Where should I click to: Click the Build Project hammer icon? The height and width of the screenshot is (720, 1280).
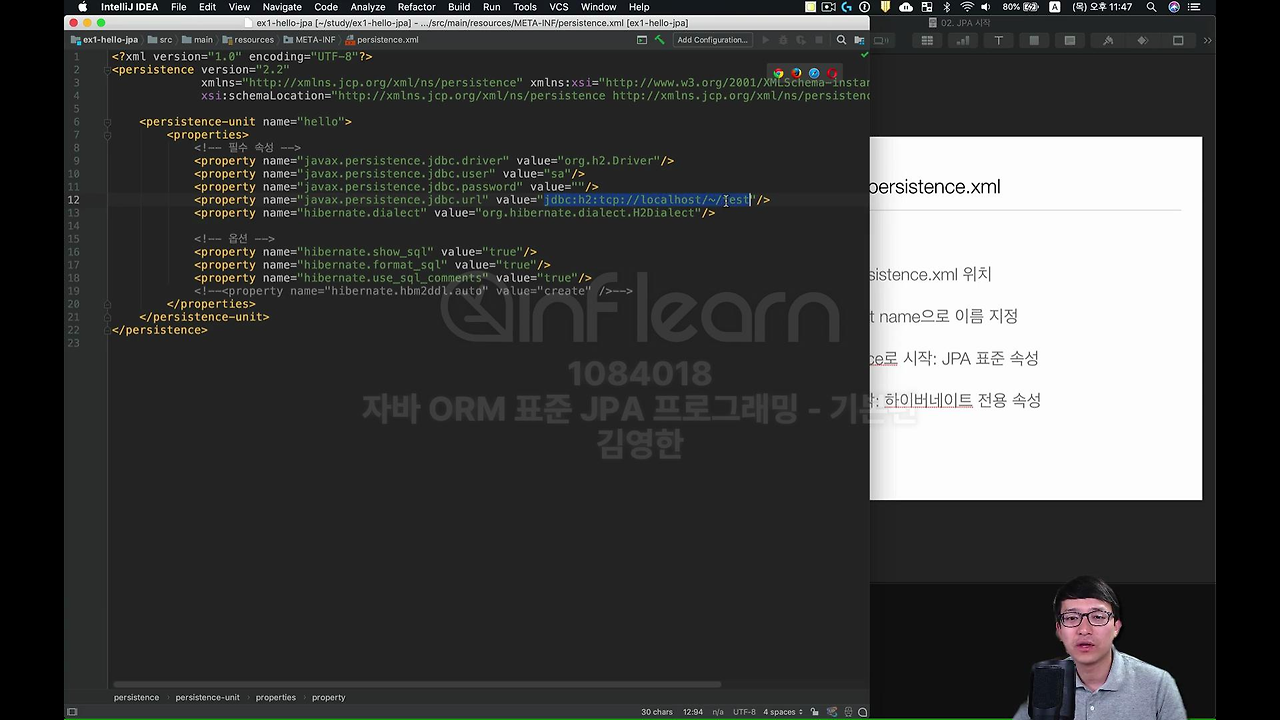point(659,40)
